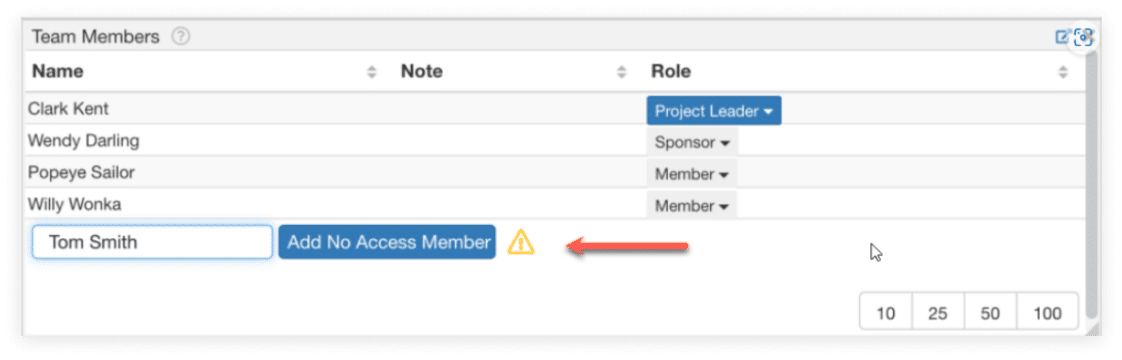This screenshot has width=1122, height=360.
Task: Click the Add No Access Member button
Action: (387, 242)
